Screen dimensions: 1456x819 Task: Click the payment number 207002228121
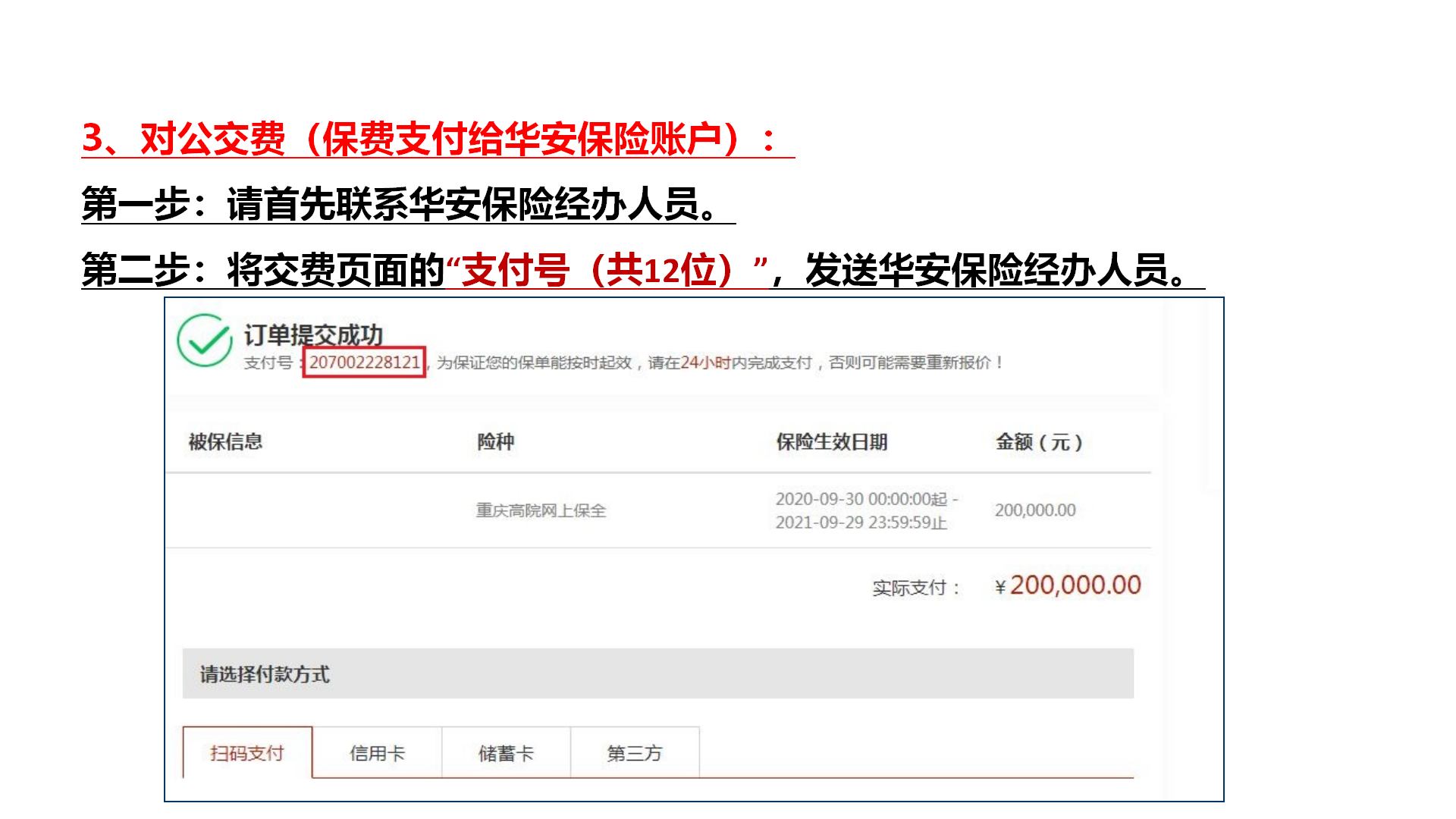[x=364, y=362]
